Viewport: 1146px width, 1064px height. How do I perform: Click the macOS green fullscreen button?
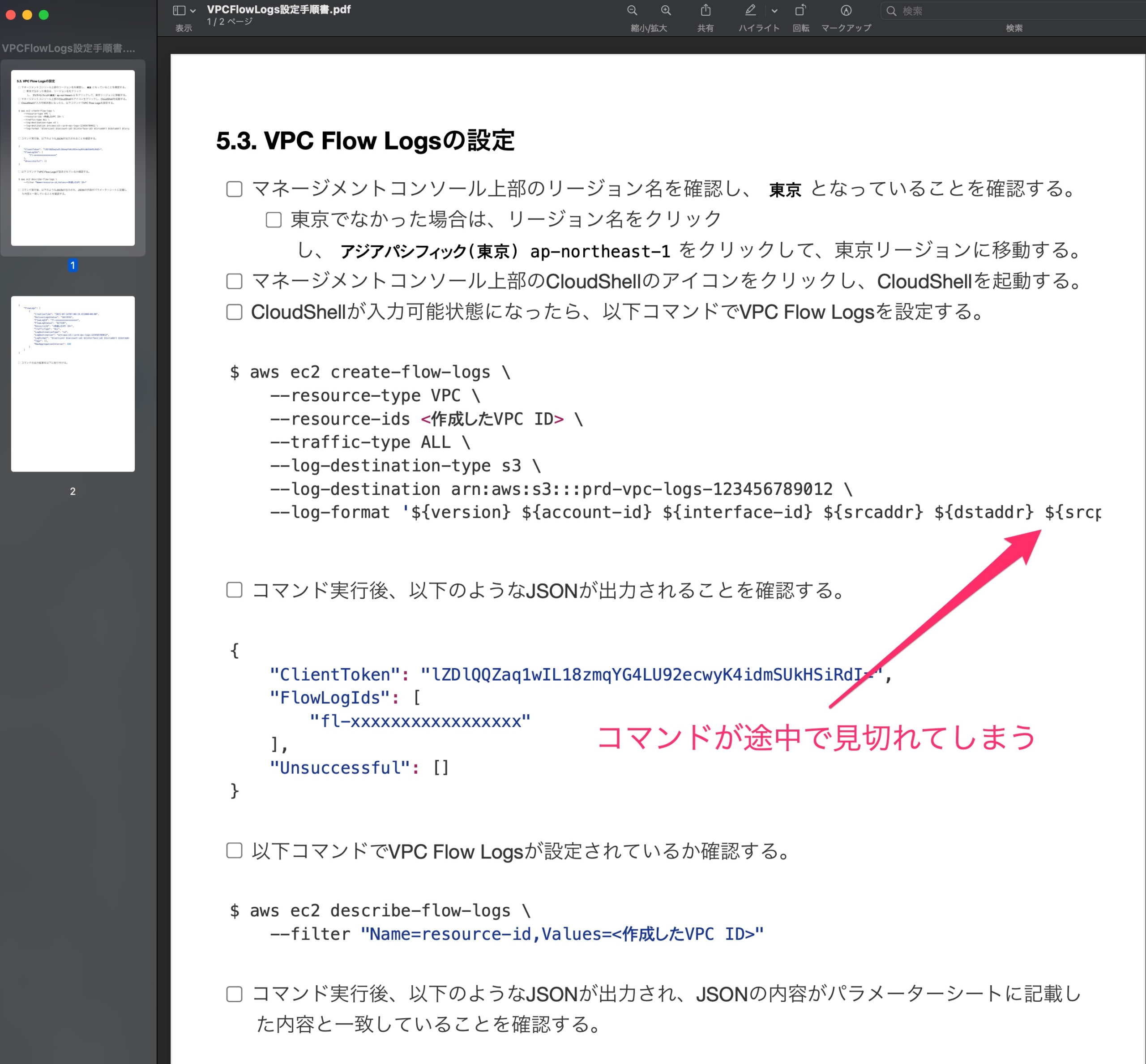pos(44,14)
